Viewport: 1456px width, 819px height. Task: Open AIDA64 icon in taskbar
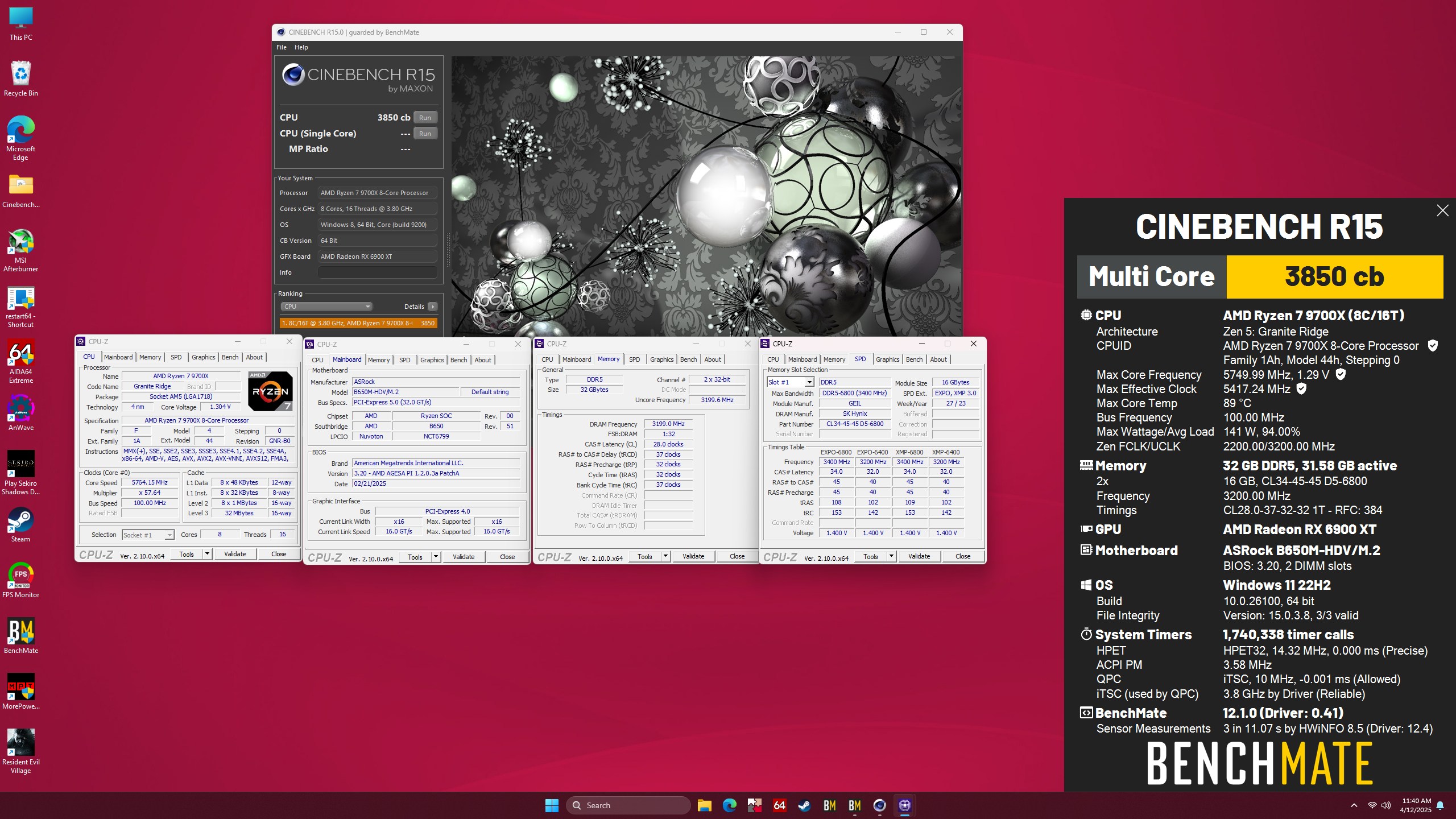coord(780,805)
